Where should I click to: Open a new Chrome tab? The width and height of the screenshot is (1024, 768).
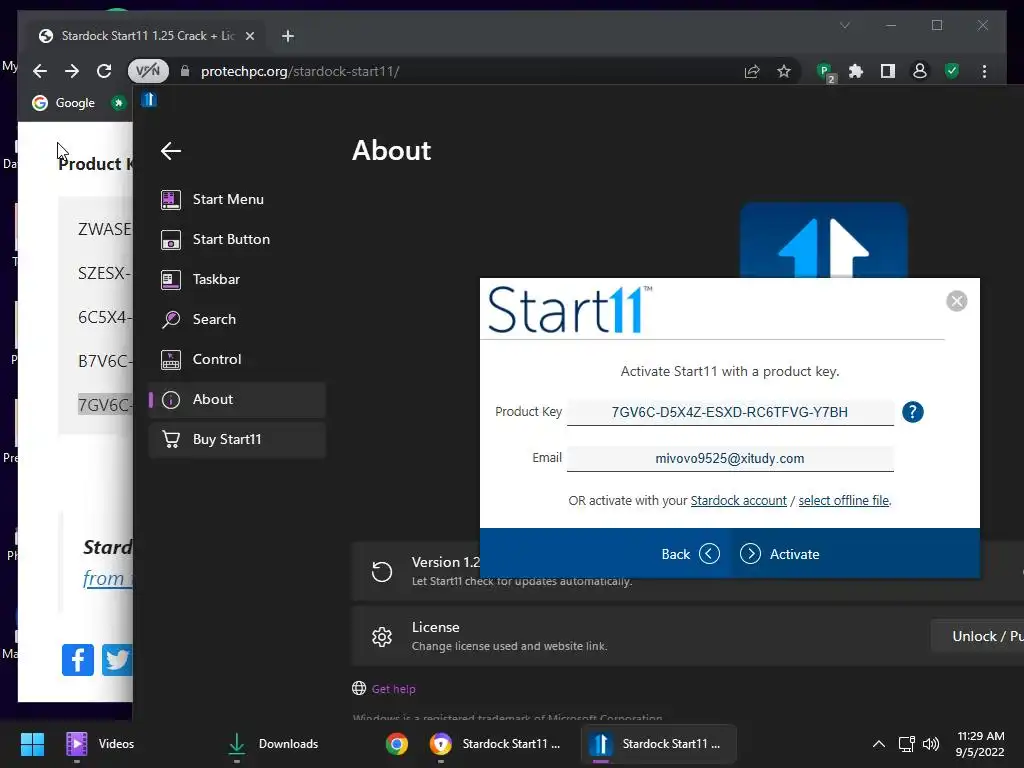click(287, 36)
